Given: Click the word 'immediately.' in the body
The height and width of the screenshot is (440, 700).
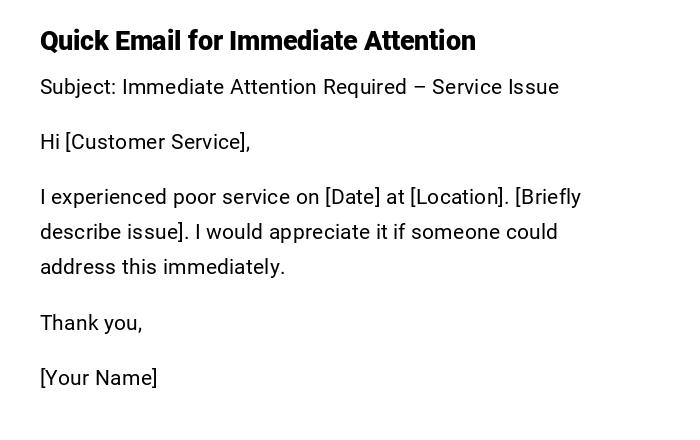Looking at the screenshot, I should click(224, 267).
